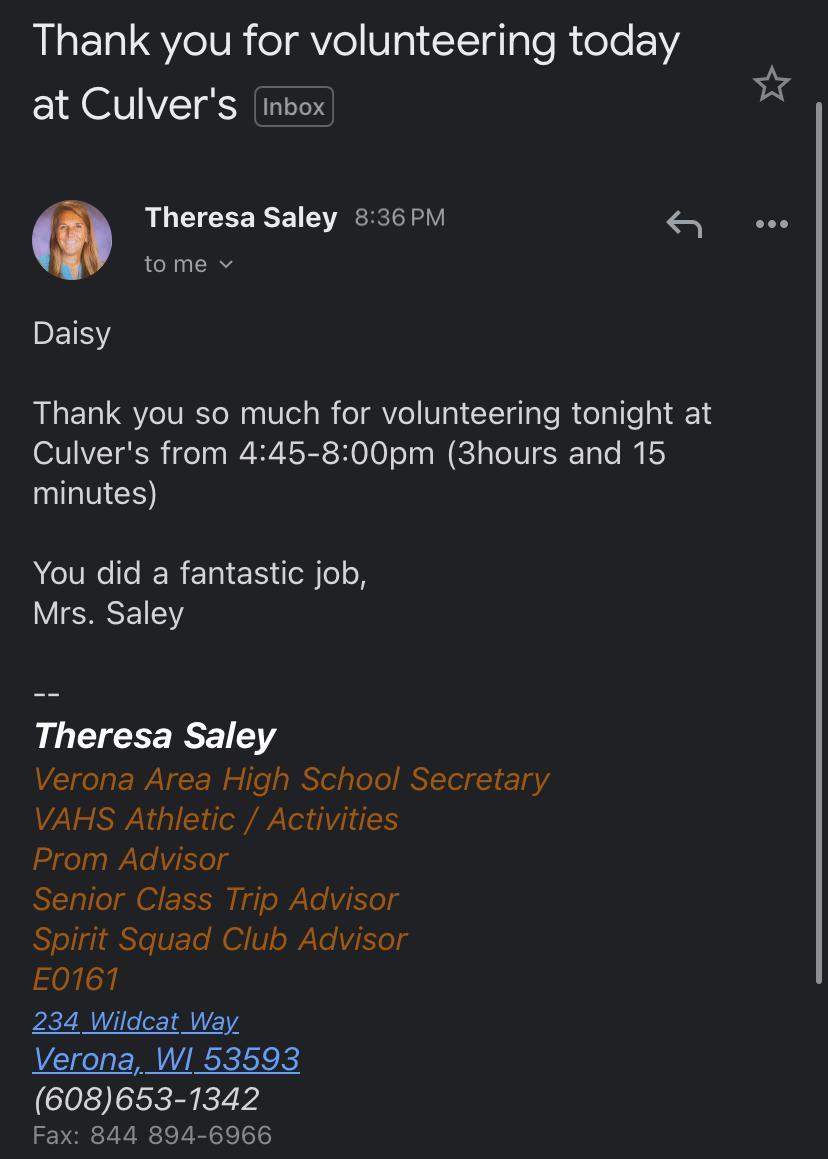Tap the bold Theresa Saley signature name

tap(154, 736)
